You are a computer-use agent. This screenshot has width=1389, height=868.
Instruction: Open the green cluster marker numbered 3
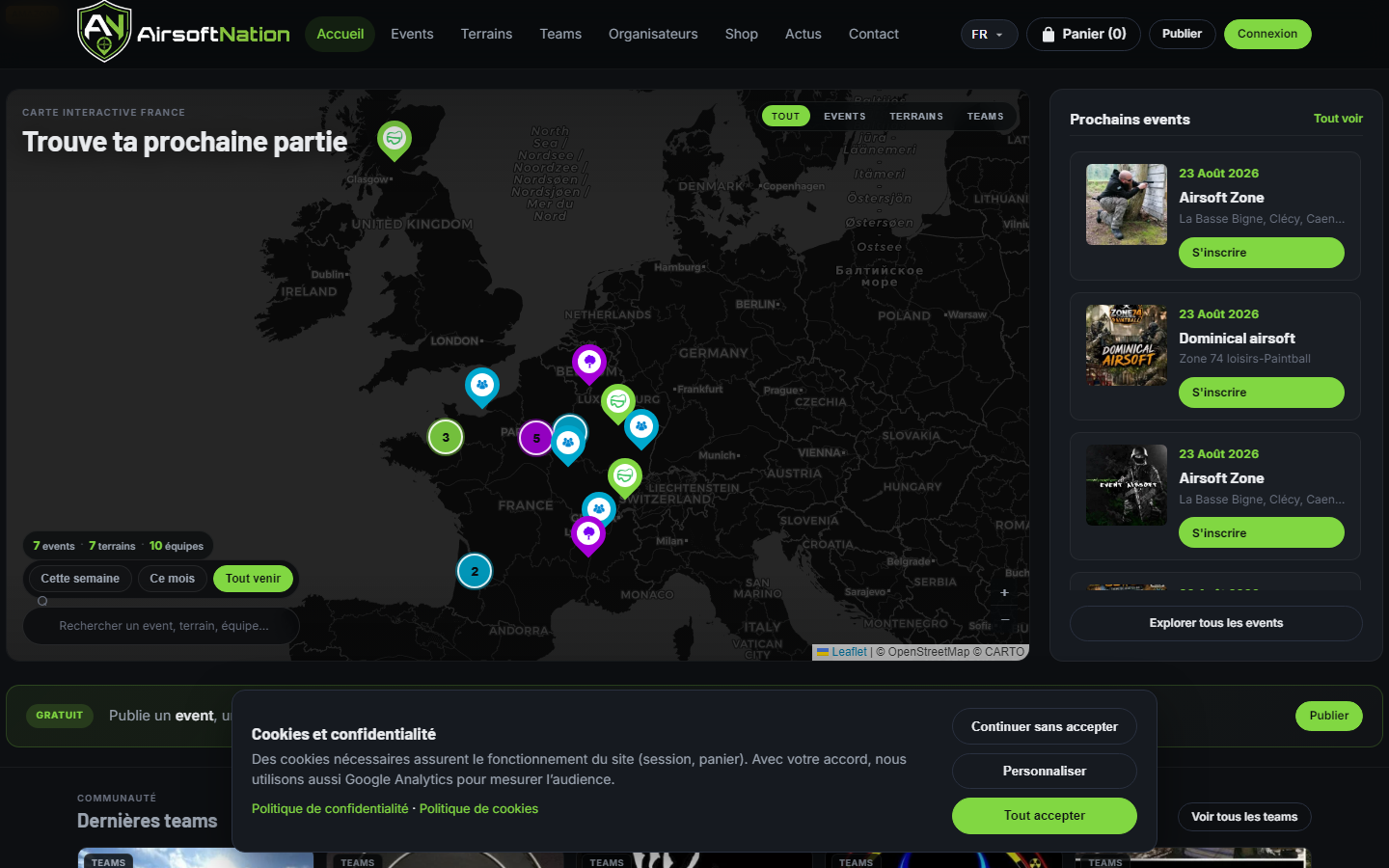[x=446, y=437]
